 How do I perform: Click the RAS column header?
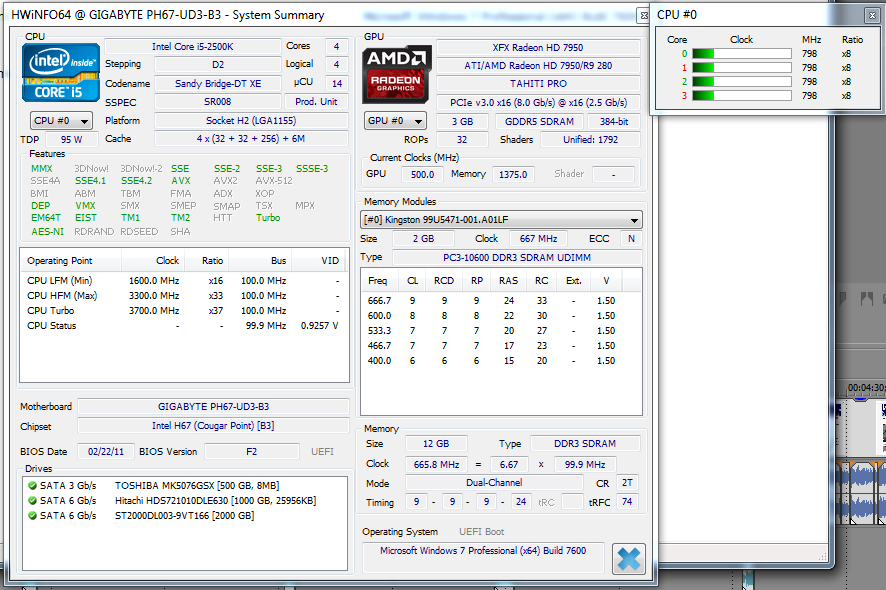509,281
